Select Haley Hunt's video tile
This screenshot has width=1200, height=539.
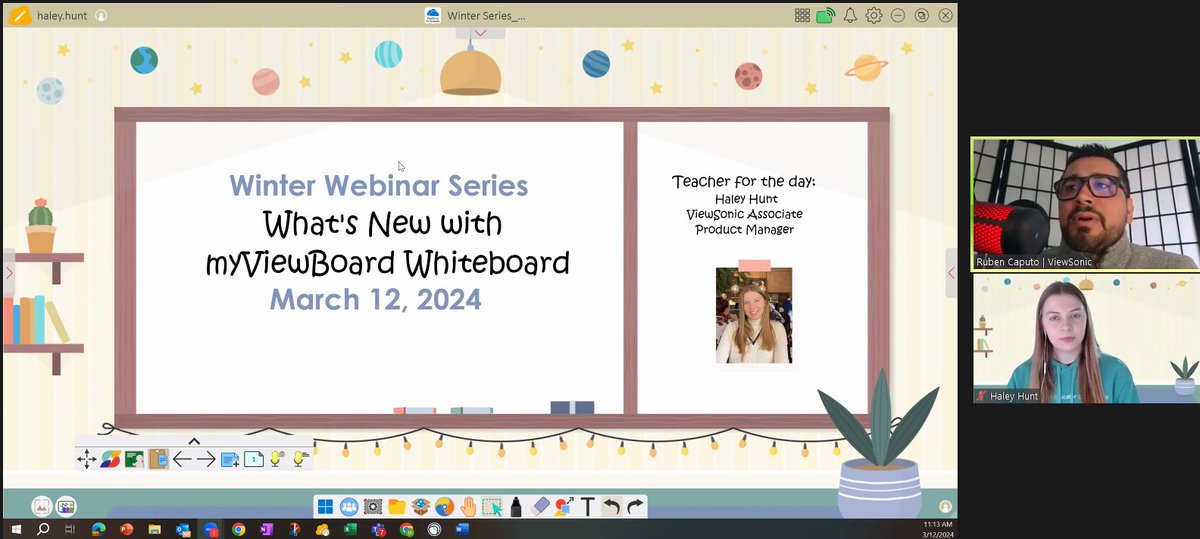[1085, 338]
